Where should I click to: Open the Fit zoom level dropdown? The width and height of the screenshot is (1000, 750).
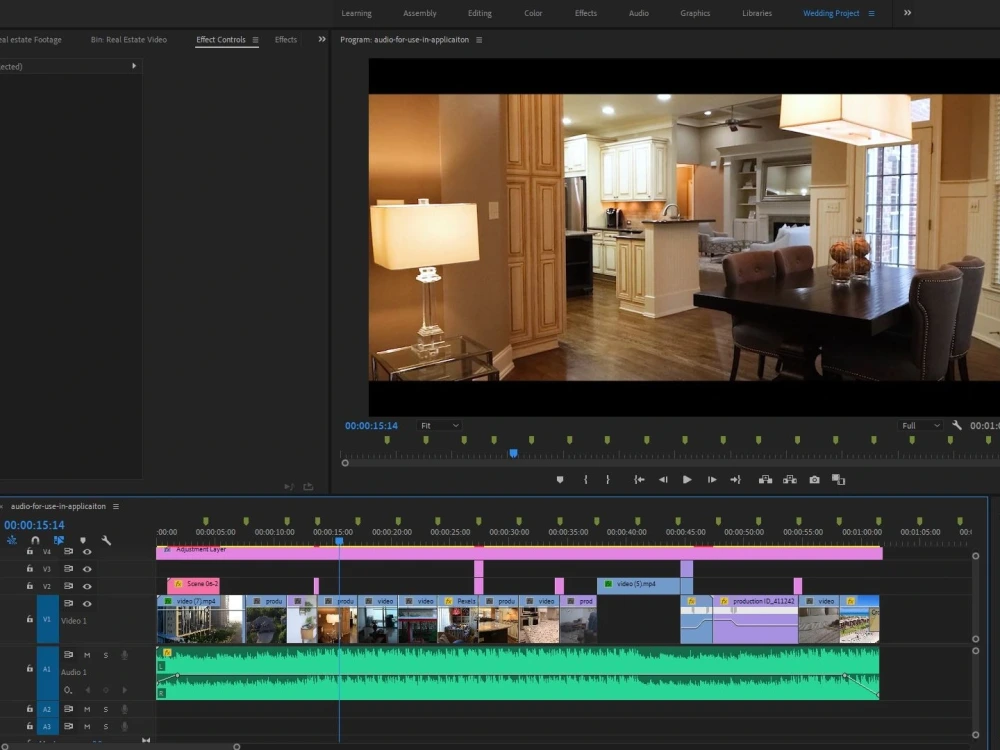(439, 425)
